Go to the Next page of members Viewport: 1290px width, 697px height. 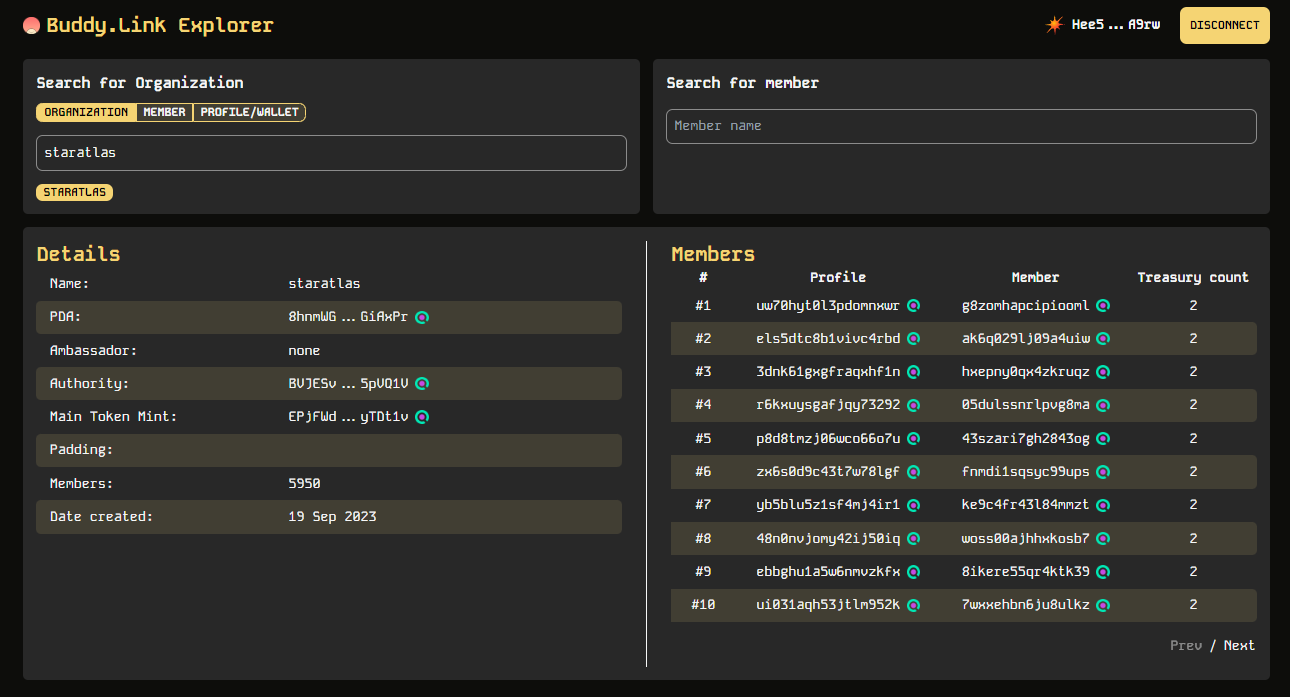[x=1239, y=645]
